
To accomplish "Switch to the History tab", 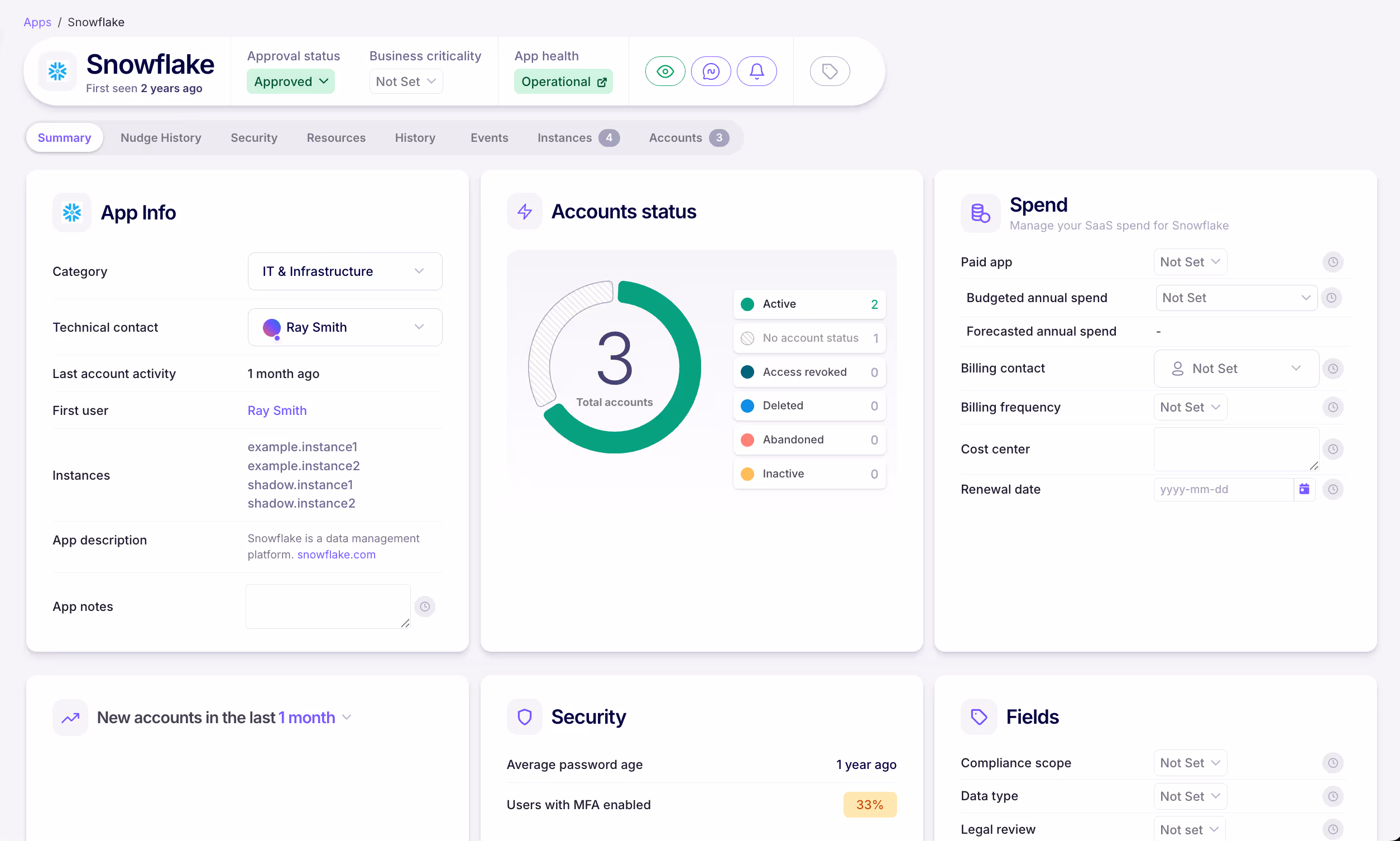I will 415,138.
